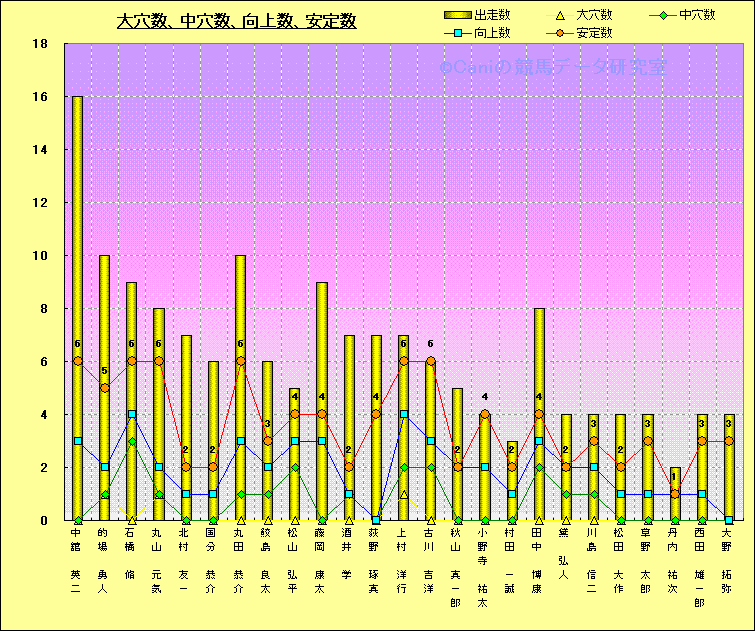Click the watermark text ©Gamiの競馬データ研究室
The image size is (756, 632).
pyautogui.click(x=552, y=67)
